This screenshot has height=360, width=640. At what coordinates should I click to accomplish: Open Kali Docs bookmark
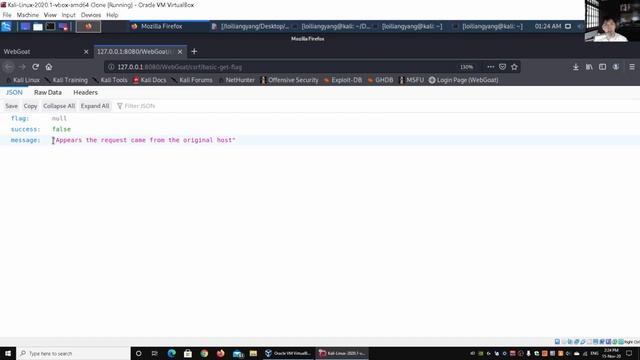click(149, 80)
